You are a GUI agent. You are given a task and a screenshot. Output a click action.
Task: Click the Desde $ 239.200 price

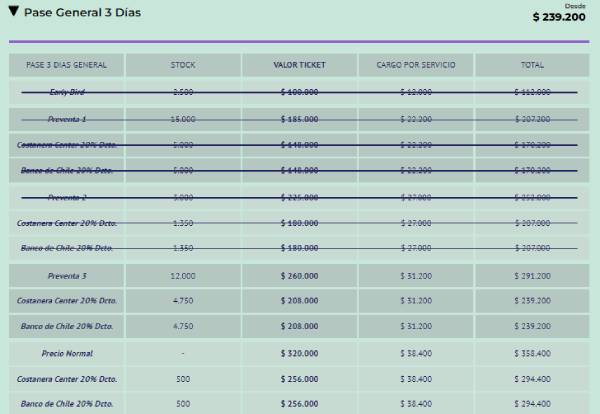pyautogui.click(x=558, y=16)
